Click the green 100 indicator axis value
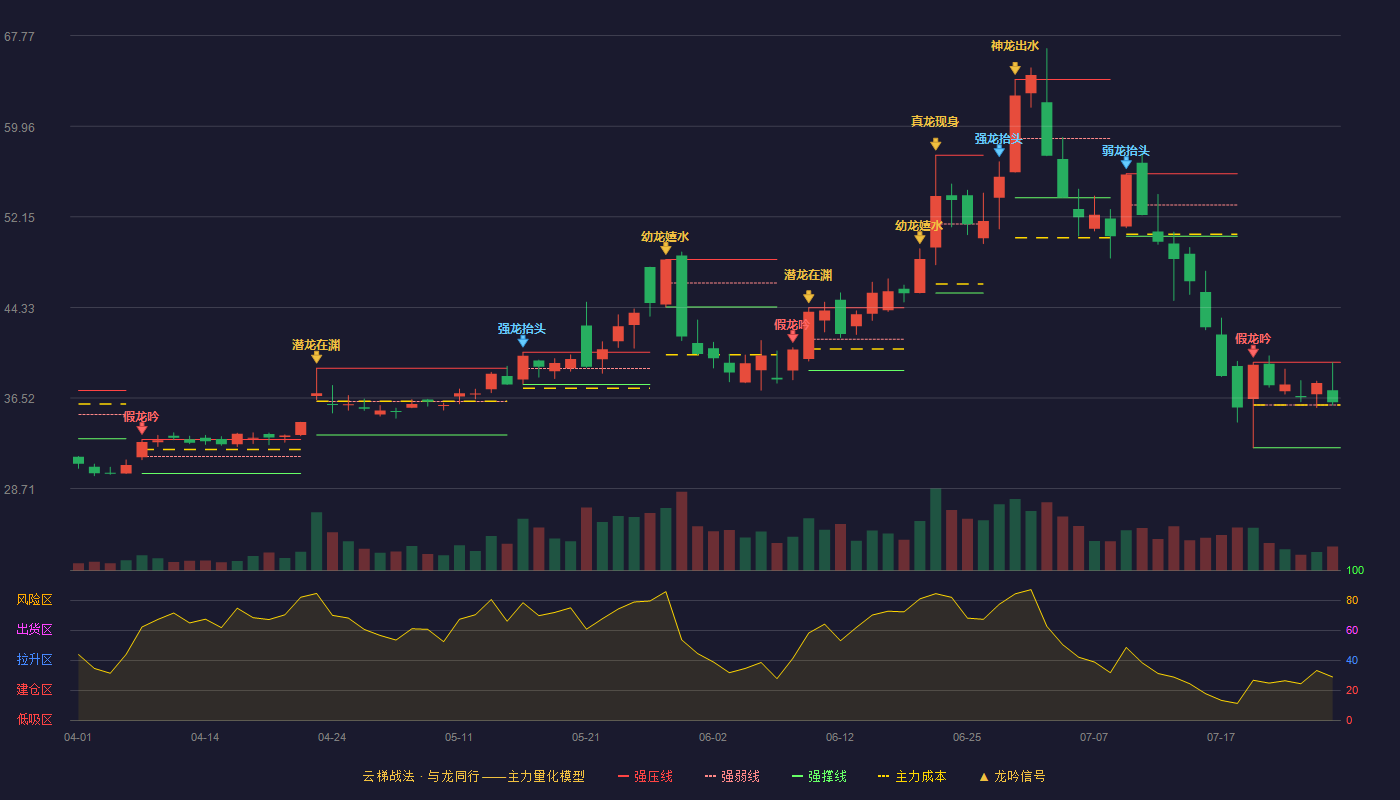1400x800 pixels. click(x=1355, y=571)
